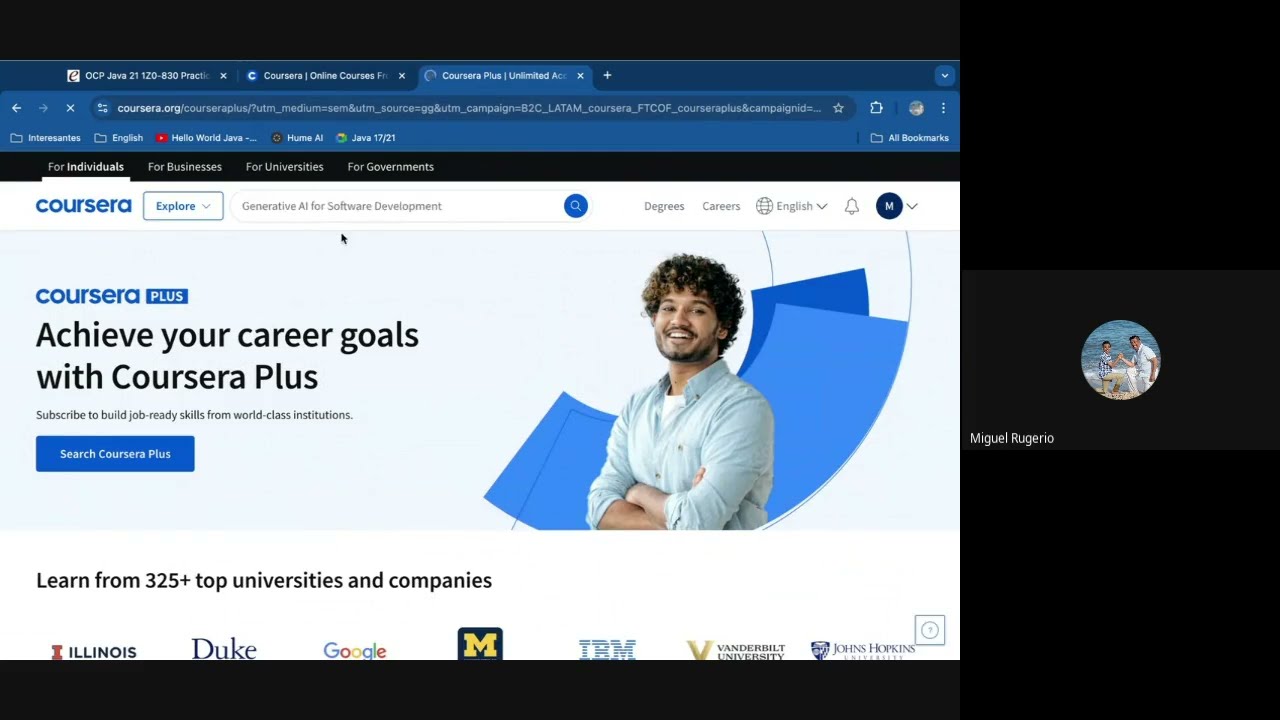Open the browser extensions puzzle icon
The width and height of the screenshot is (1280, 720).
876,108
